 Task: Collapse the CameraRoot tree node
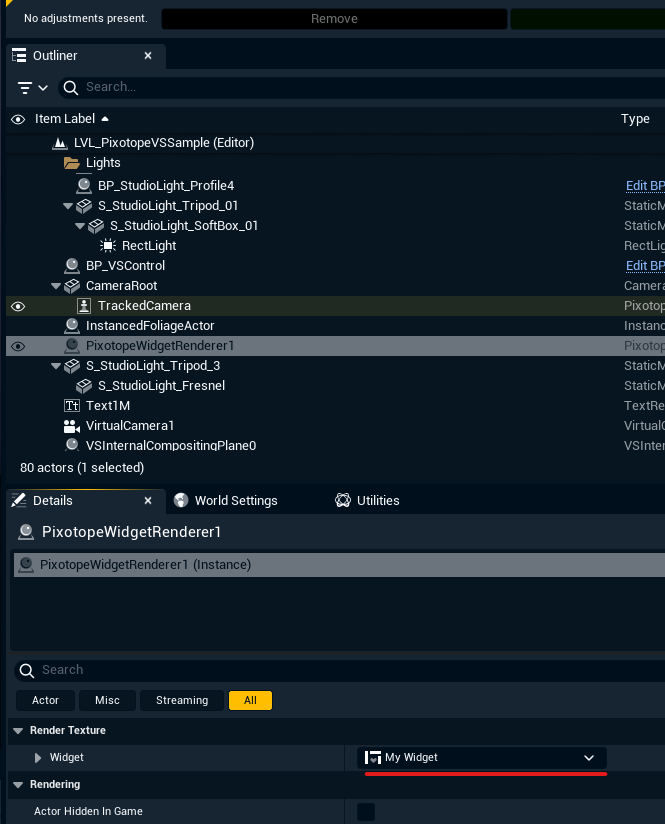click(x=57, y=286)
